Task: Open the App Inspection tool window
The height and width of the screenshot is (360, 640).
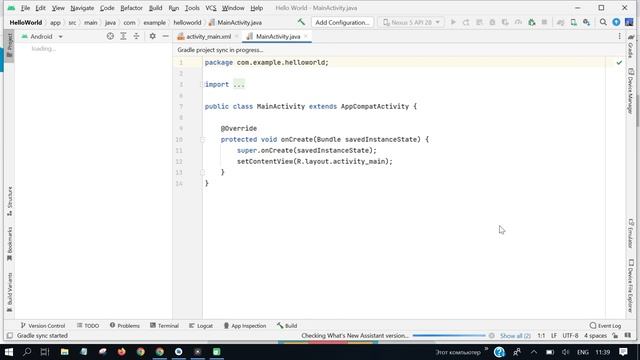Action: coord(245,326)
